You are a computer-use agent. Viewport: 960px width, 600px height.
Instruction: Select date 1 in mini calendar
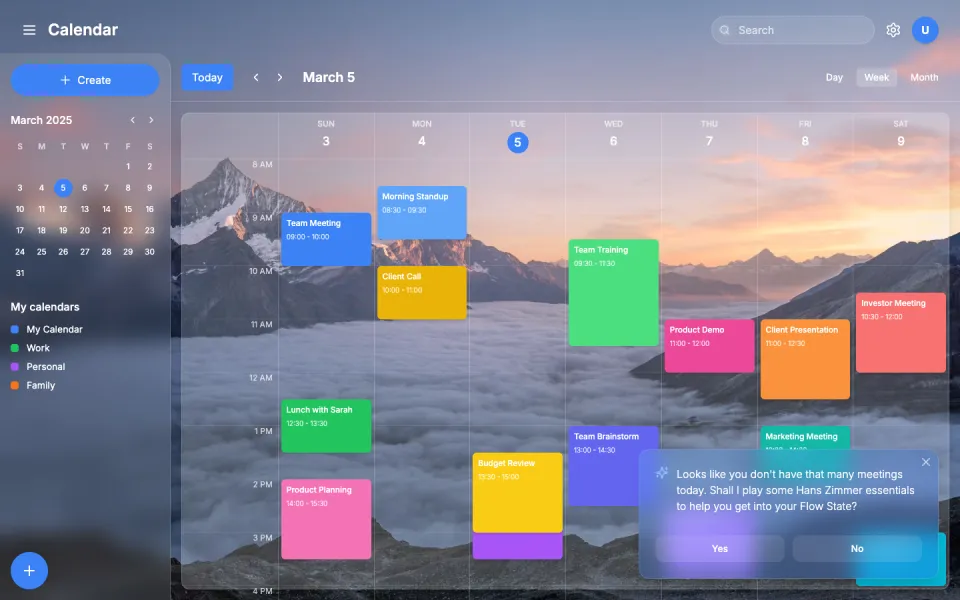[128, 167]
